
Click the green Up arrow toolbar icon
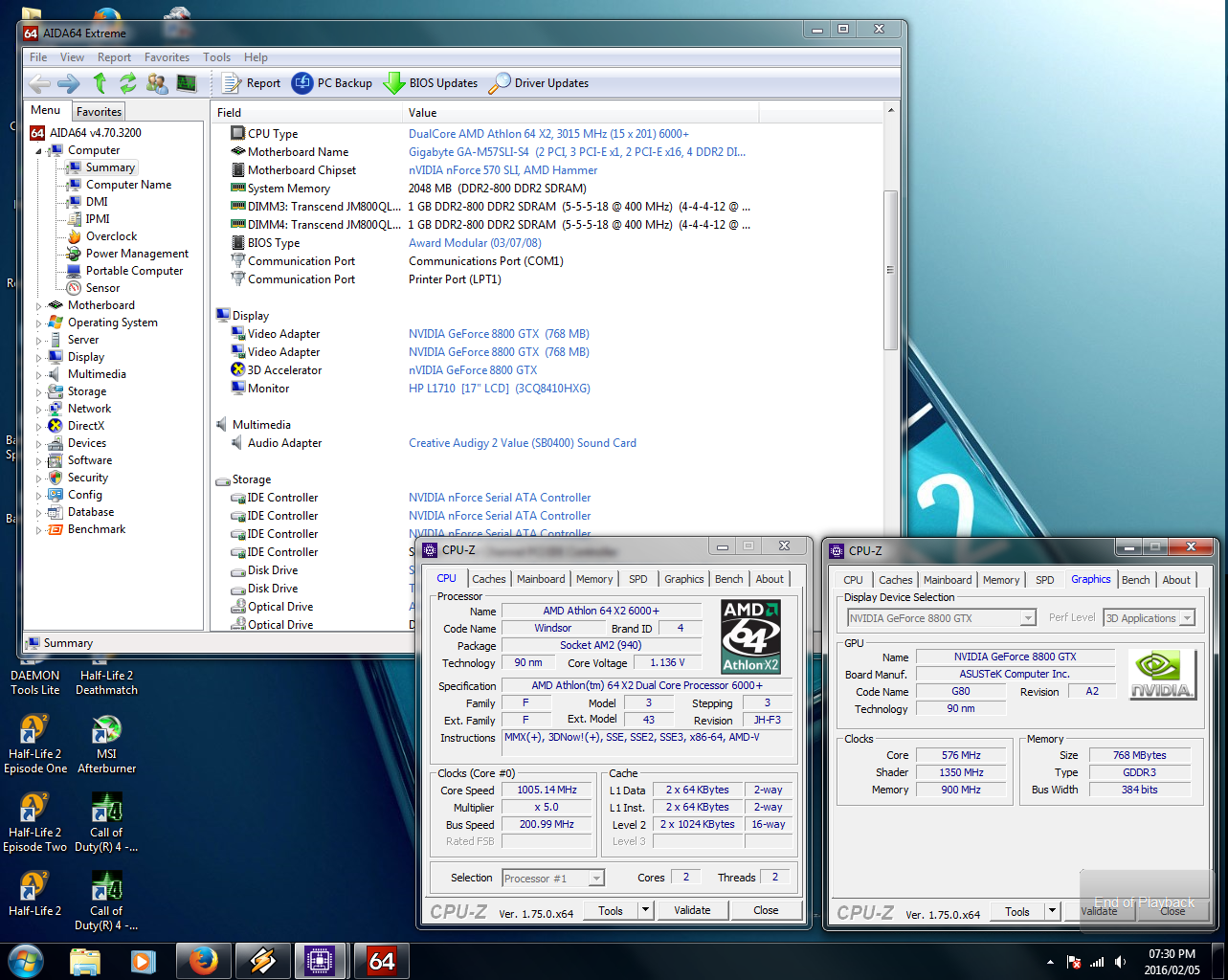click(x=100, y=83)
